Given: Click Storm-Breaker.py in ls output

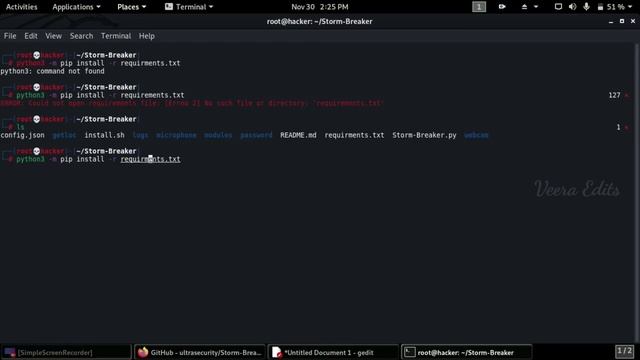Looking at the screenshot, I should (424, 135).
